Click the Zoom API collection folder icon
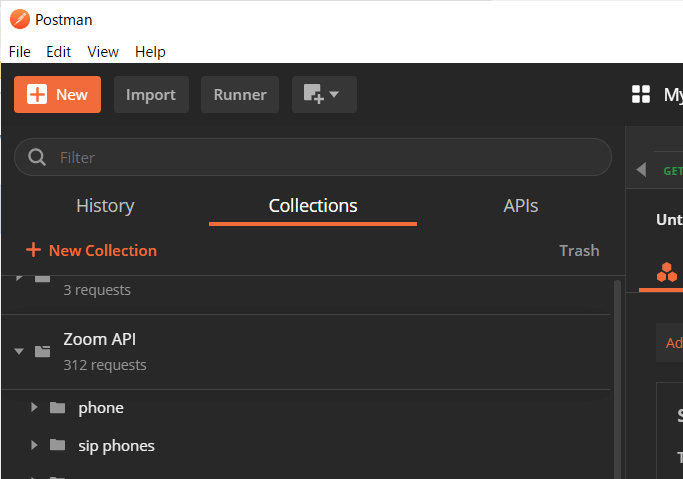Viewport: 683px width, 479px height. [43, 351]
